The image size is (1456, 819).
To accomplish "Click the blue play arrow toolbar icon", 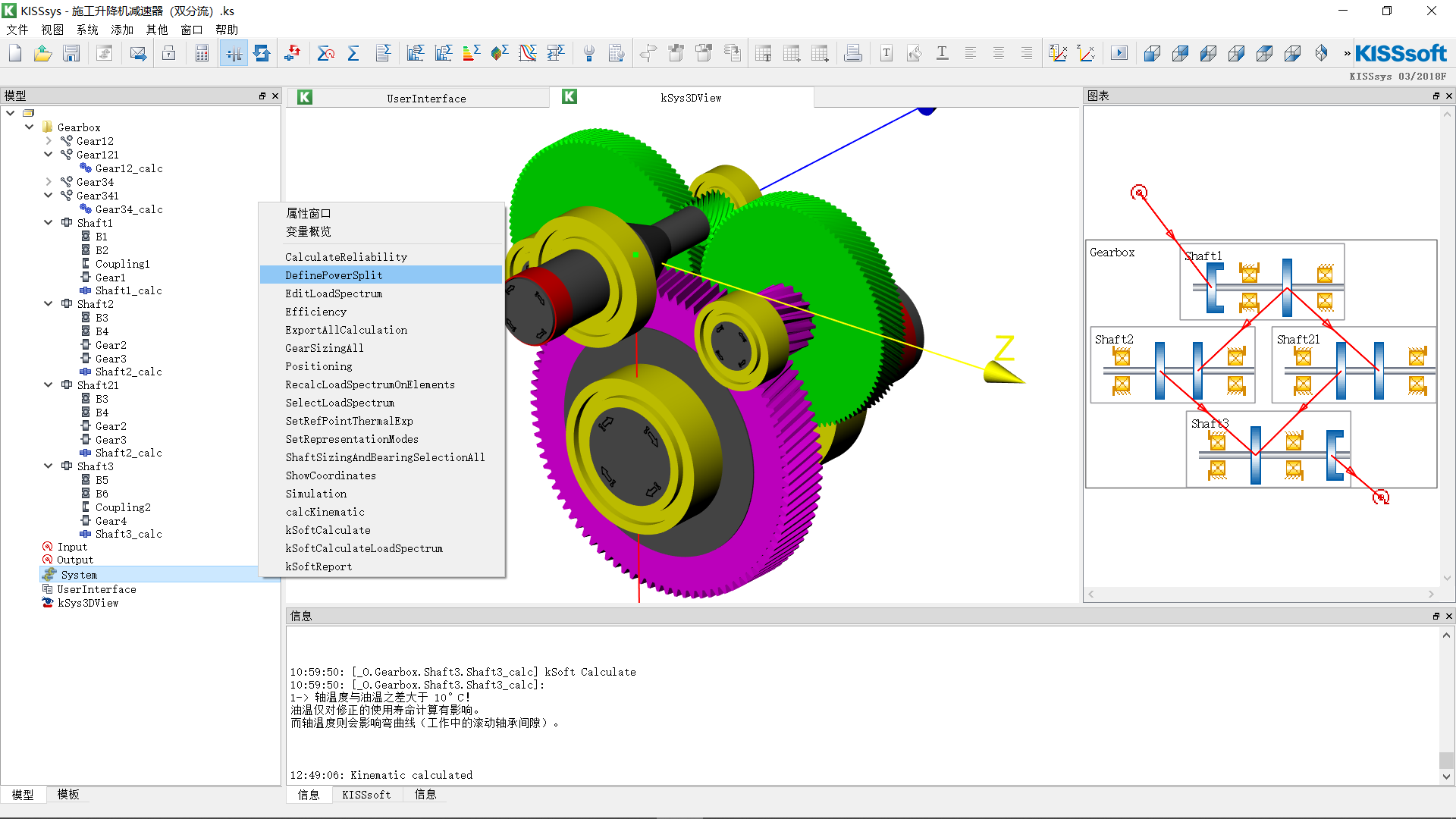I will point(1119,53).
